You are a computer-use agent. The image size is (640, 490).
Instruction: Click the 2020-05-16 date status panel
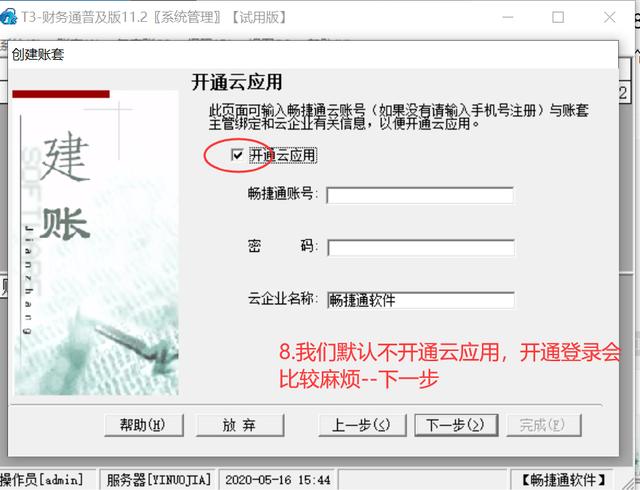pos(278,480)
